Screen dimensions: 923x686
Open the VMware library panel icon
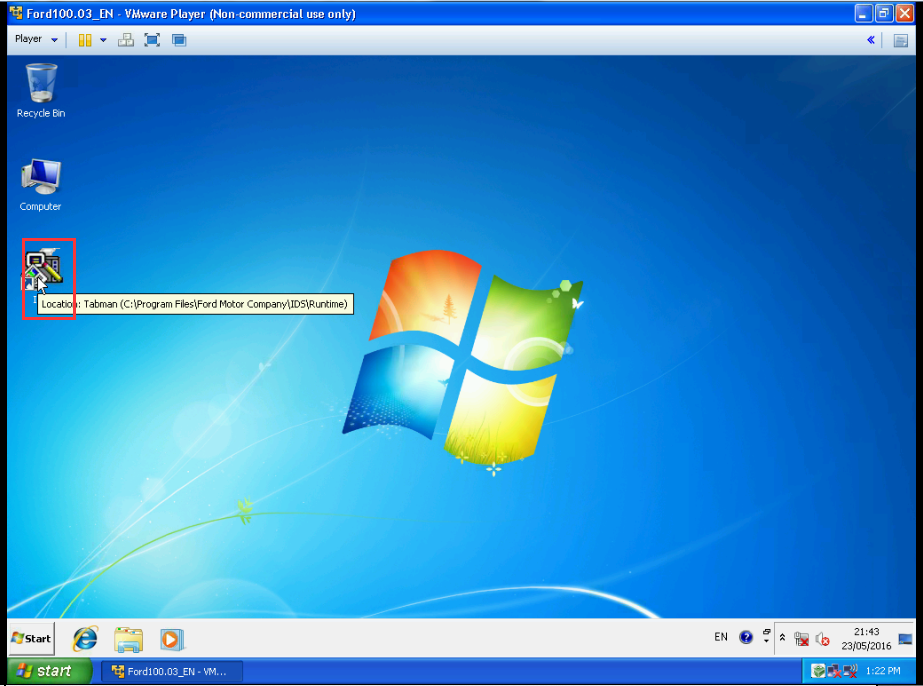pyautogui.click(x=901, y=41)
